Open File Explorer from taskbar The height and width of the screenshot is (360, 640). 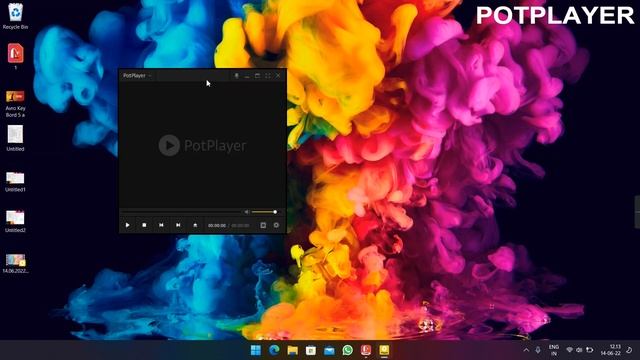pos(293,350)
